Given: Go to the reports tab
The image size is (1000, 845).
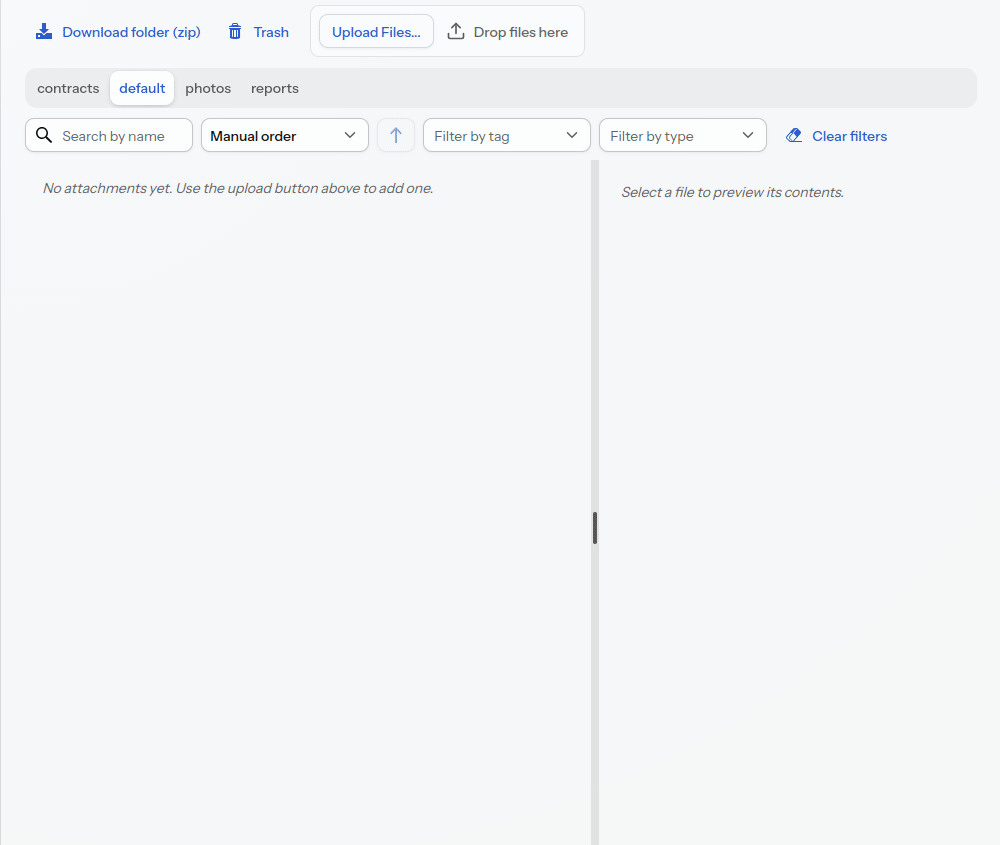Looking at the screenshot, I should point(275,88).
